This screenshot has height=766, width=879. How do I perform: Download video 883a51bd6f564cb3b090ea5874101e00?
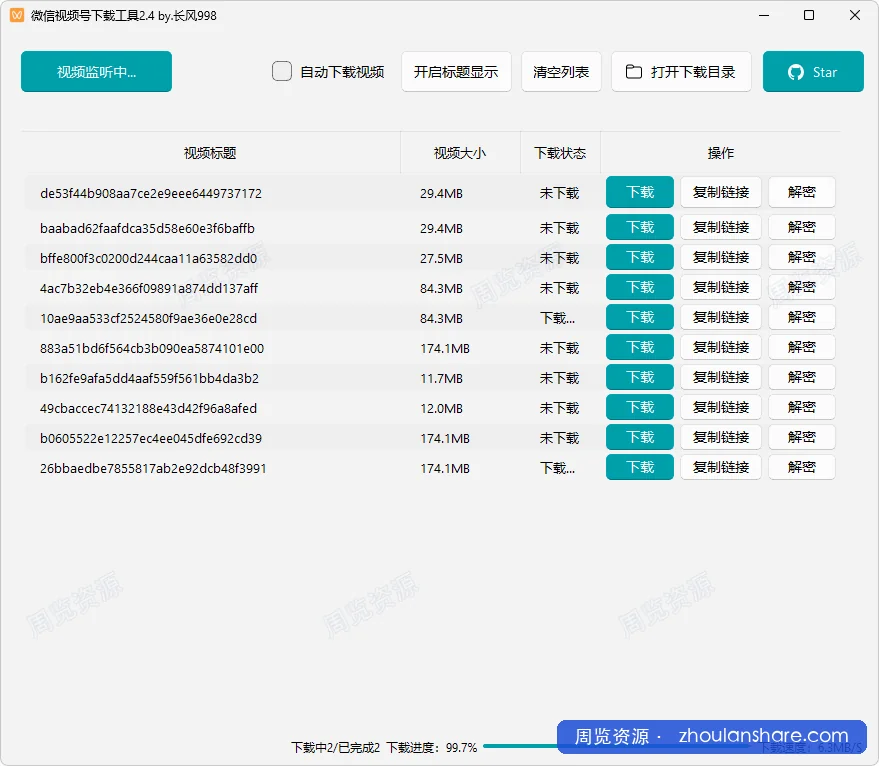640,347
